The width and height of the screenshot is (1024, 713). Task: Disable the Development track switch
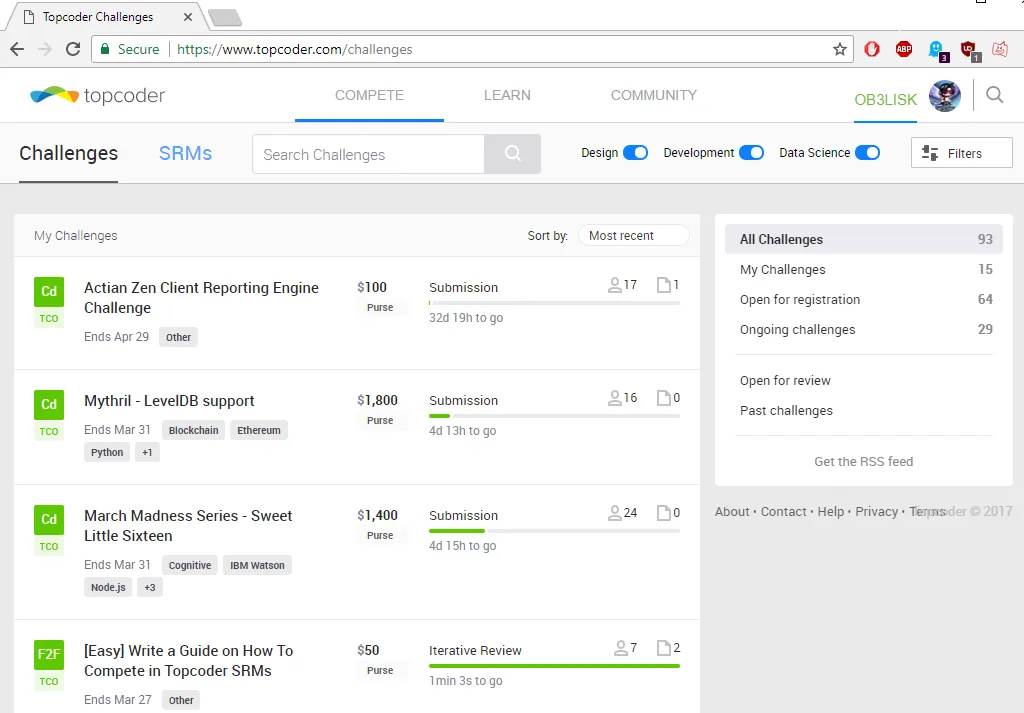(751, 153)
